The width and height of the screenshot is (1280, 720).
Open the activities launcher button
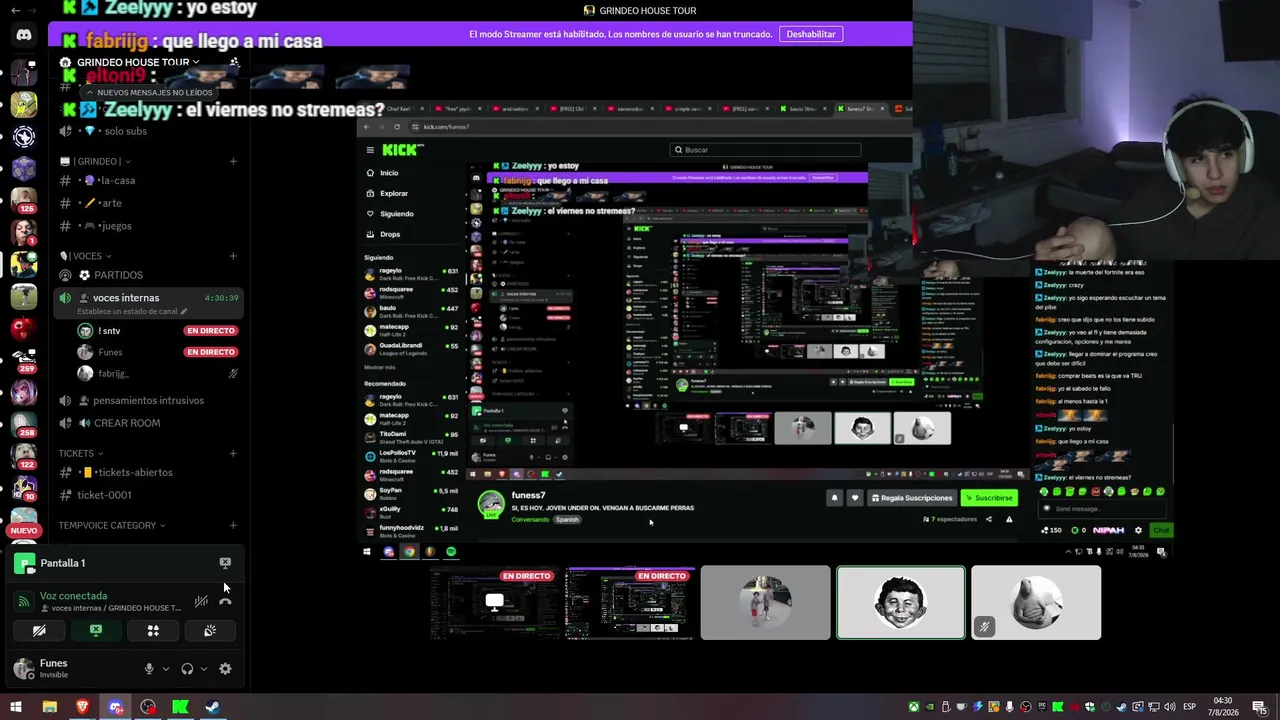[153, 631]
